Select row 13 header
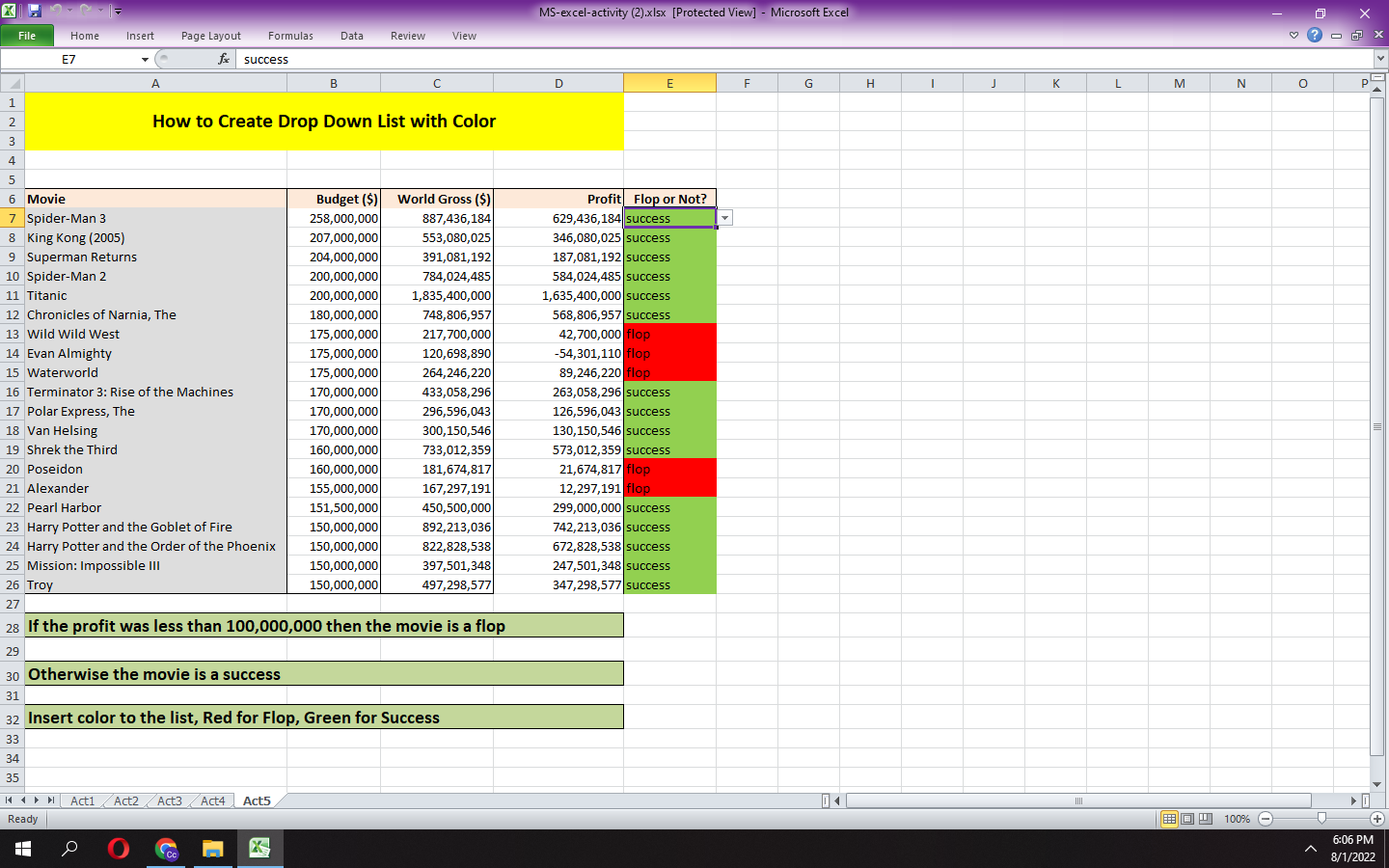 click(x=12, y=334)
